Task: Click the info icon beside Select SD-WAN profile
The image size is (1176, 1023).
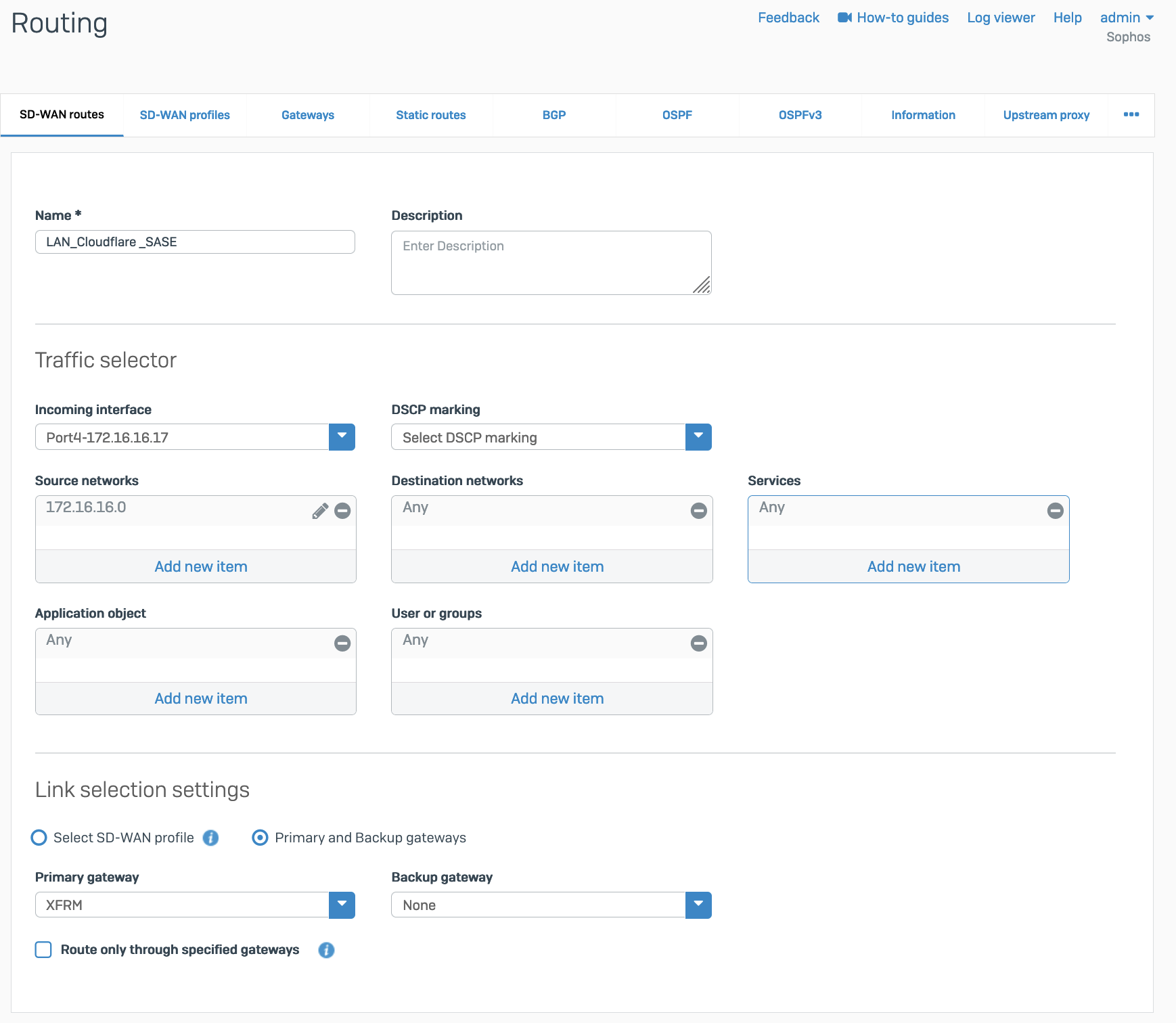Action: [210, 838]
